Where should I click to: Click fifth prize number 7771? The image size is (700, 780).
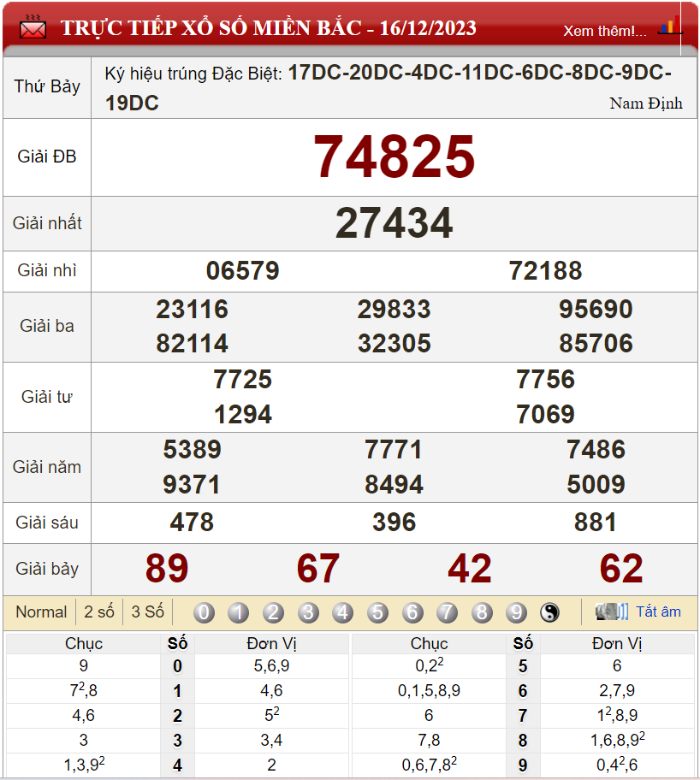point(394,450)
